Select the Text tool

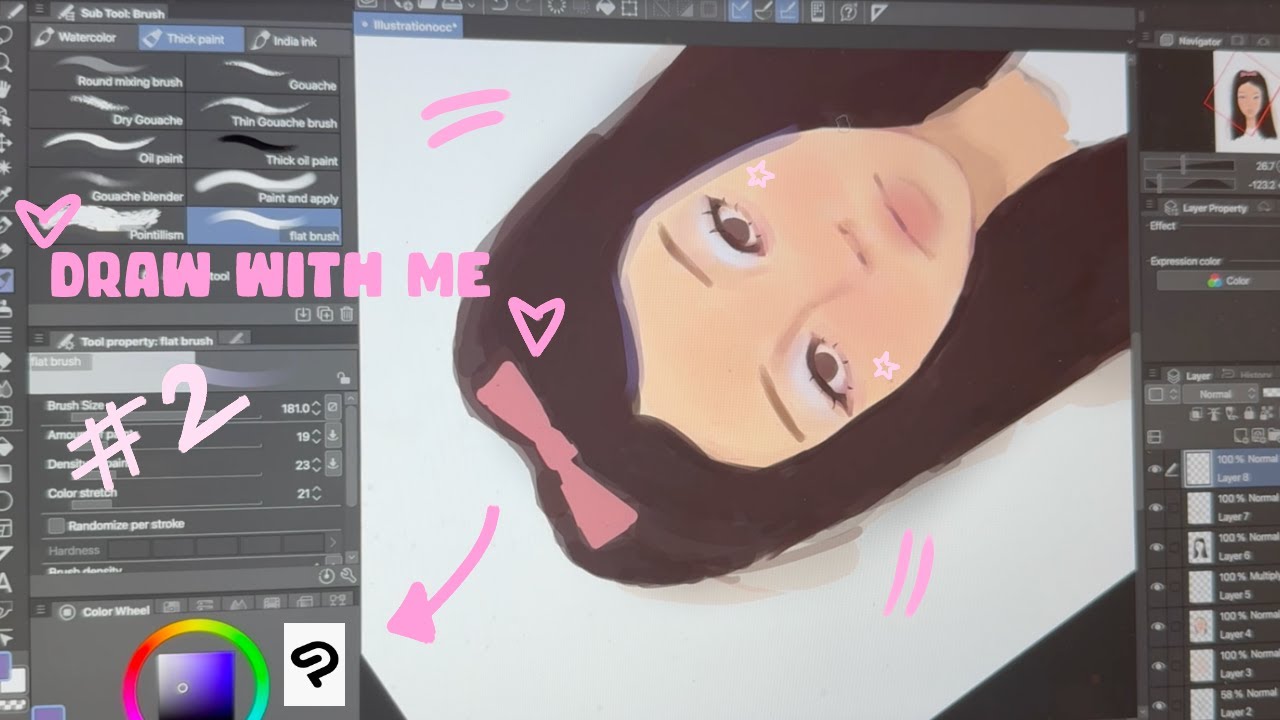[x=5, y=583]
